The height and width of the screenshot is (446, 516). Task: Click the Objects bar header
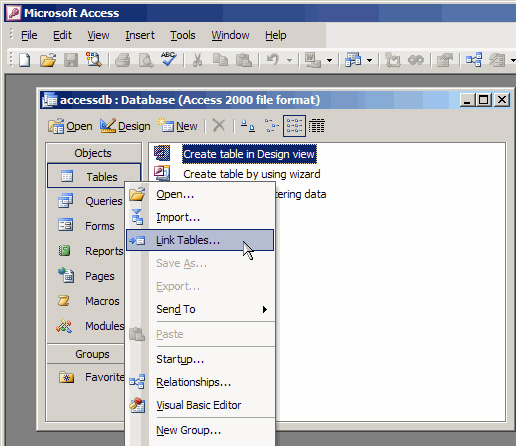(x=93, y=153)
